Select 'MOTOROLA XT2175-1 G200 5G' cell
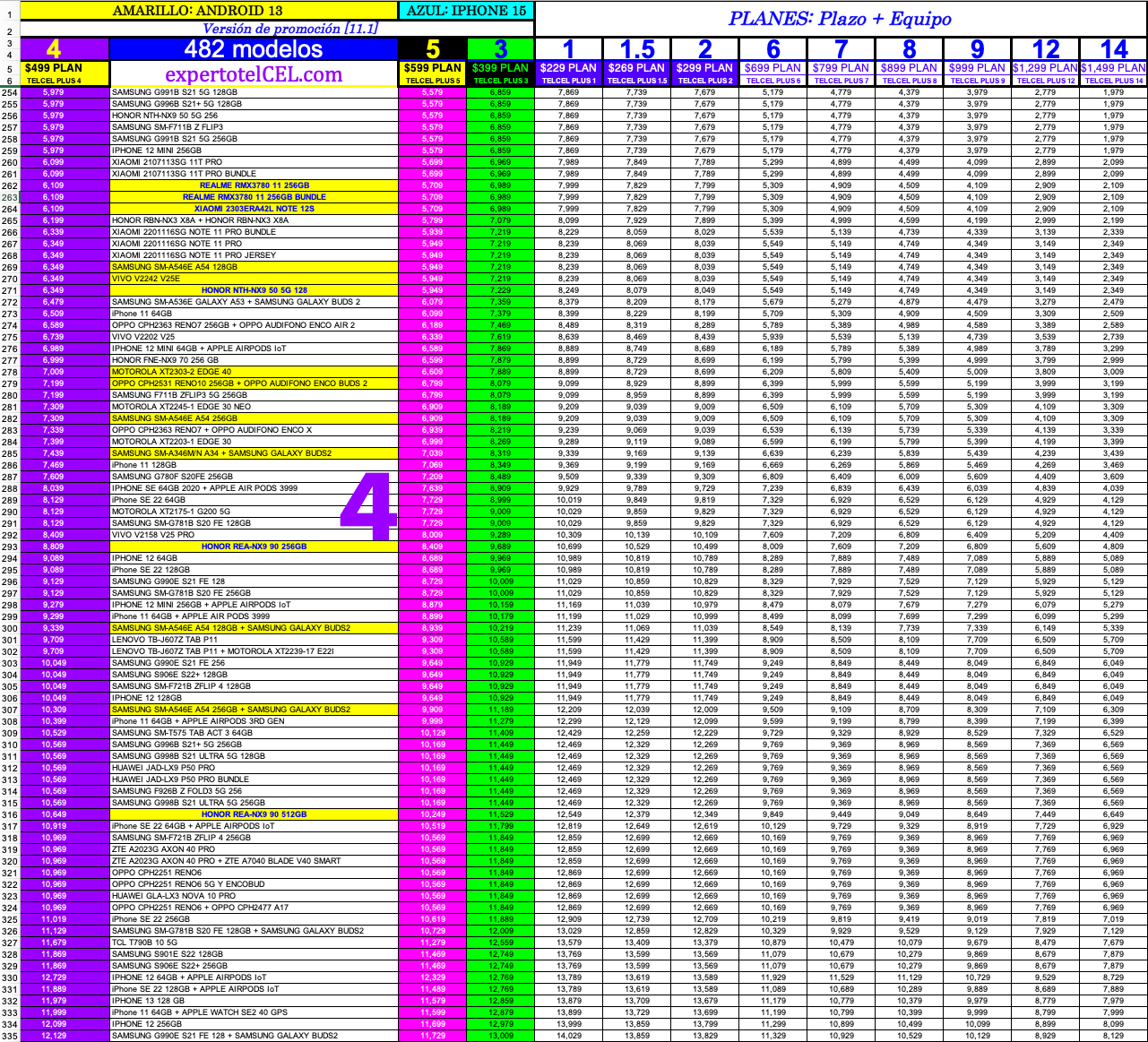Viewport: 1148px width, 1042px height. (254, 512)
